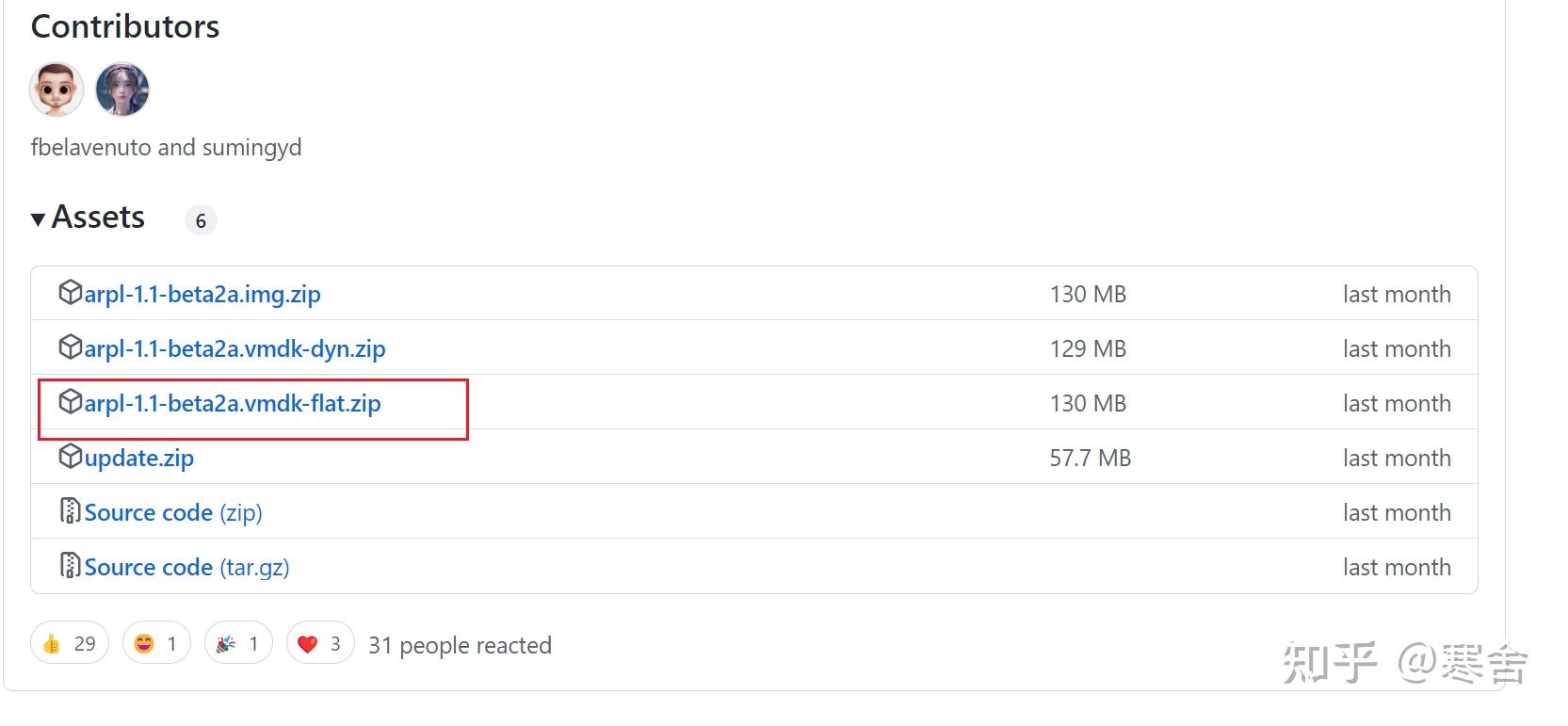Click the package icon beside arpl-1.1-beta2a.vmdk-flat.zip
Image resolution: width=1568 pixels, height=726 pixels.
(x=70, y=402)
